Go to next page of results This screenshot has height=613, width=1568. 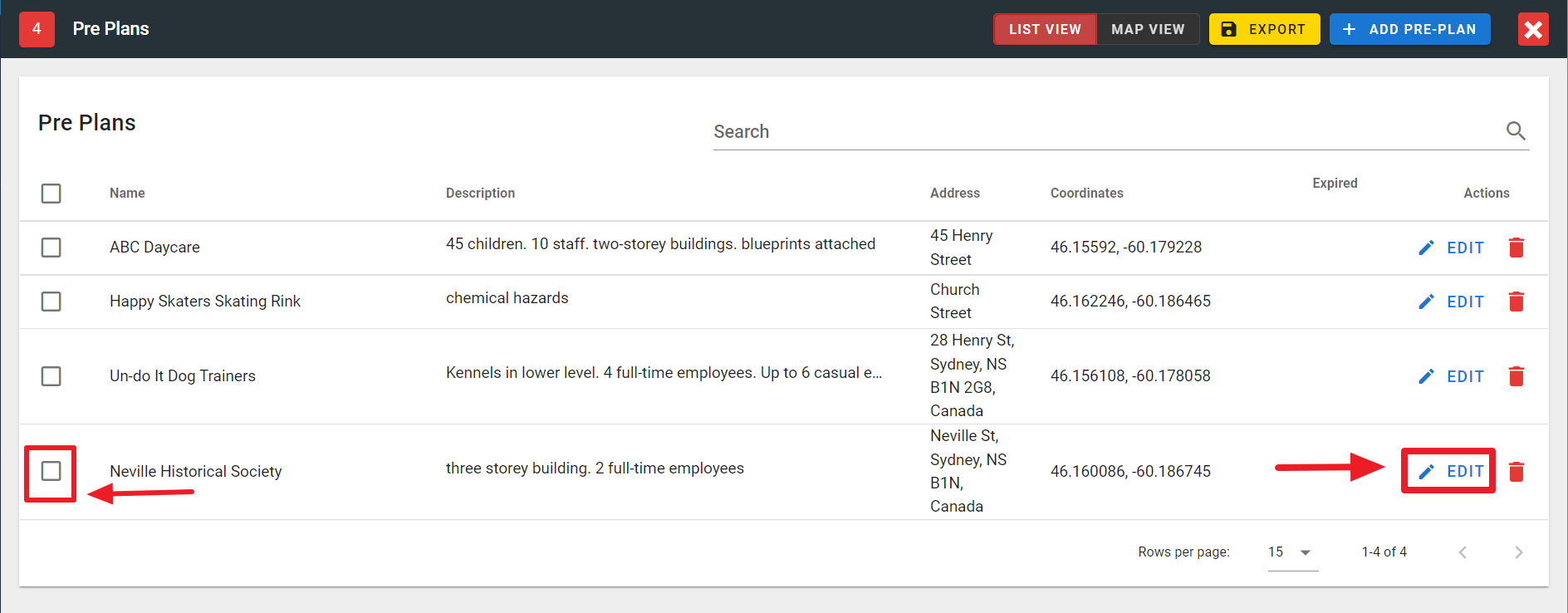coord(1518,552)
